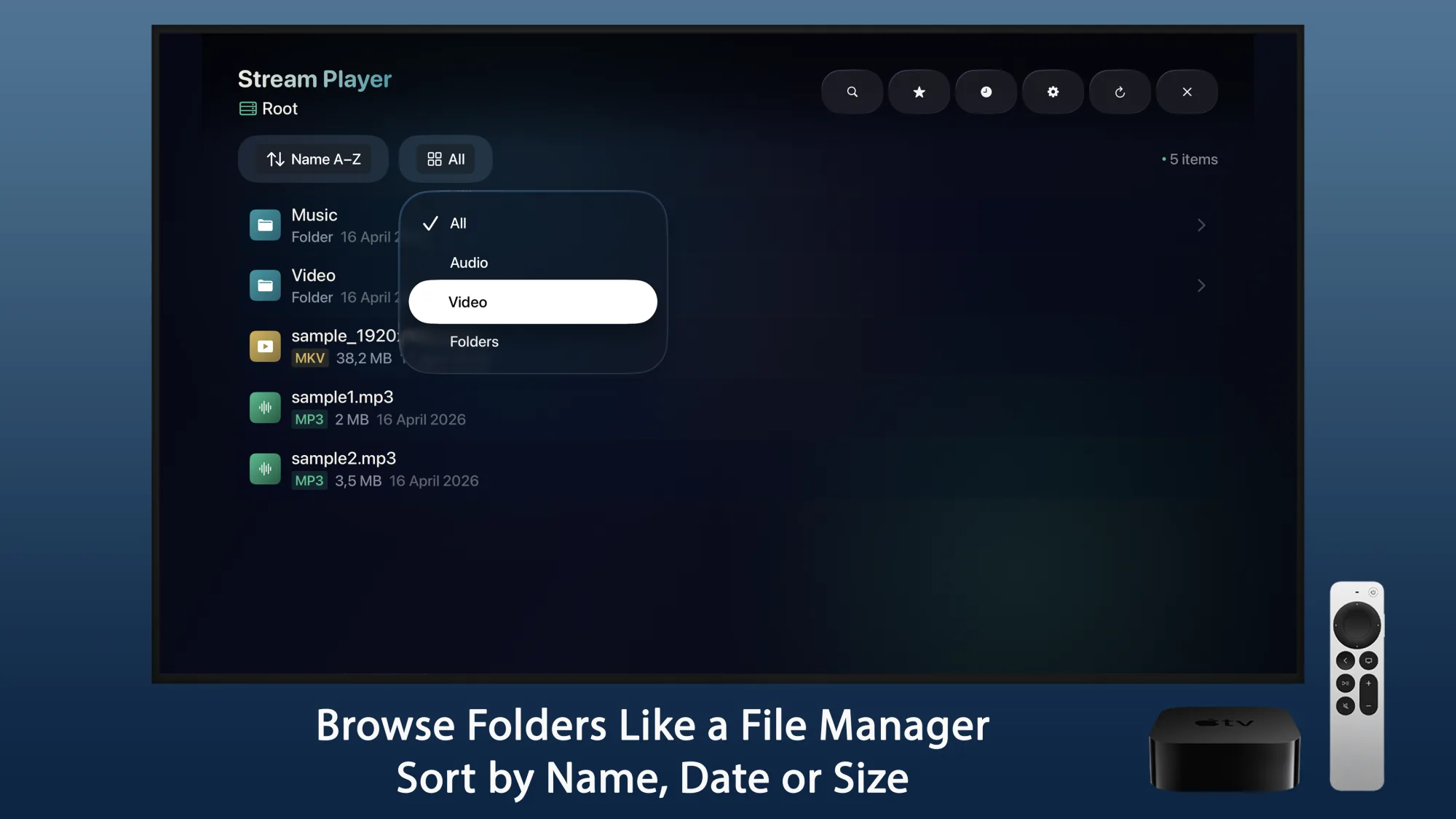Viewport: 1456px width, 819px height.
Task: Open the Name A–Z sort dropdown
Action: click(313, 159)
